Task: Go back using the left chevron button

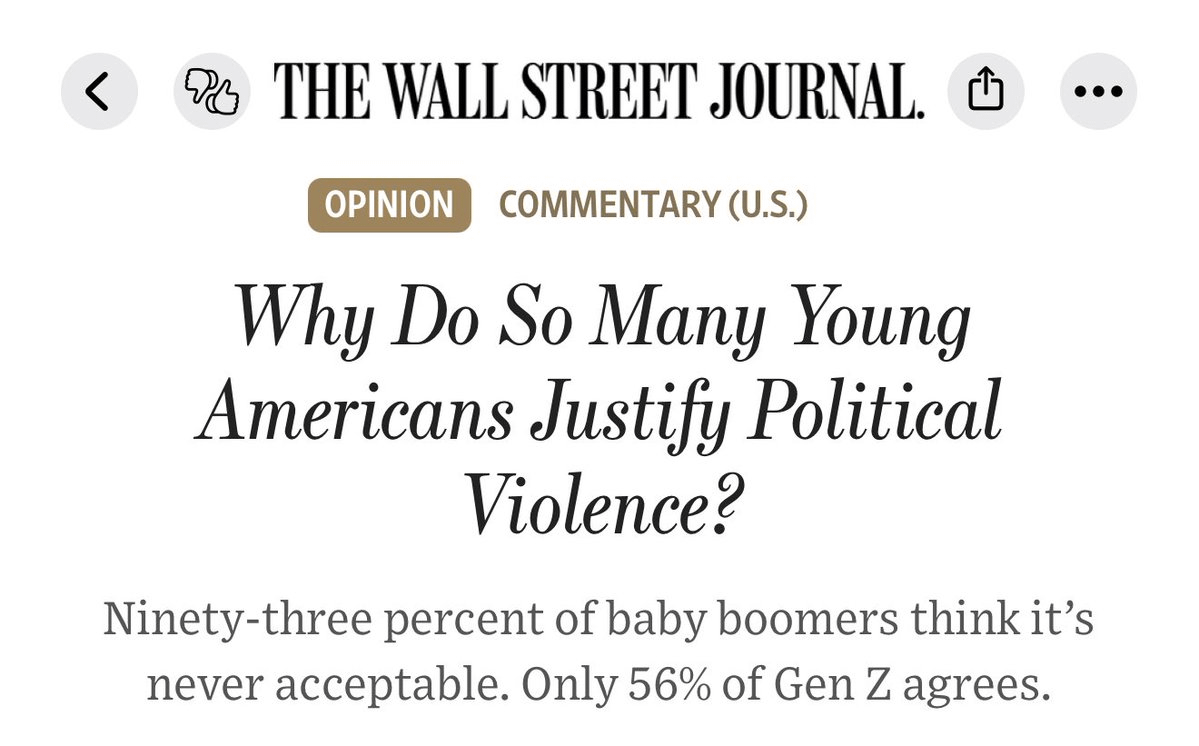Action: [99, 91]
